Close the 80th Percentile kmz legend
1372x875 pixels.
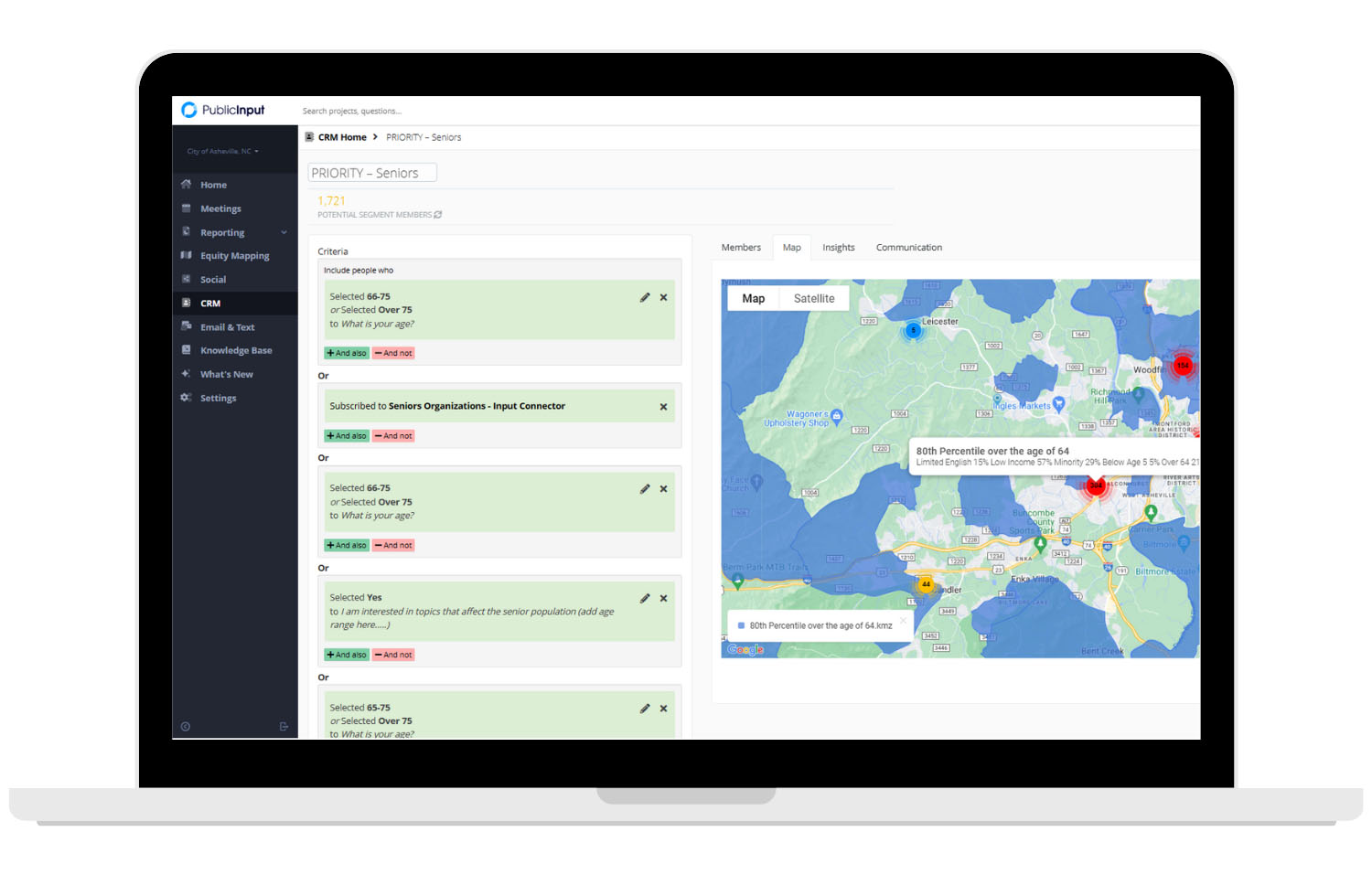tap(903, 620)
